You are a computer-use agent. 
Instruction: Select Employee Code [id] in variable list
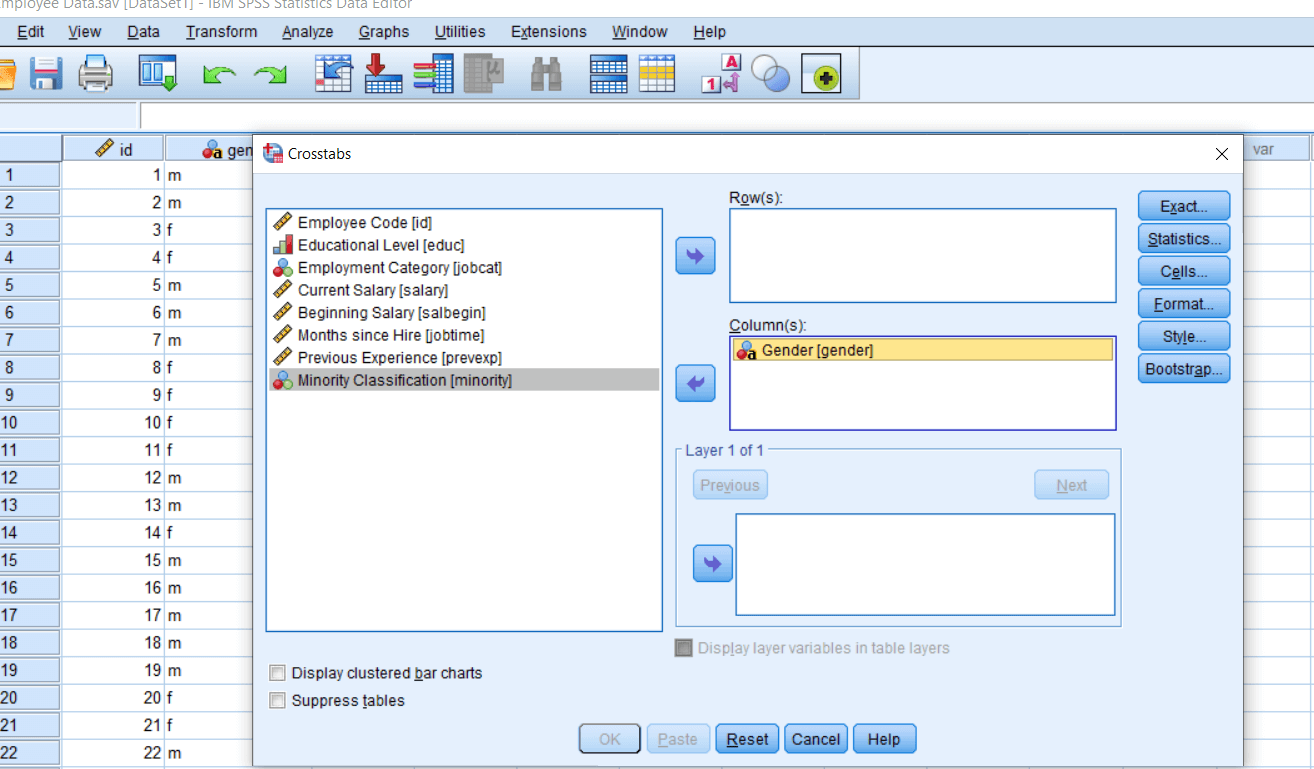pos(463,222)
